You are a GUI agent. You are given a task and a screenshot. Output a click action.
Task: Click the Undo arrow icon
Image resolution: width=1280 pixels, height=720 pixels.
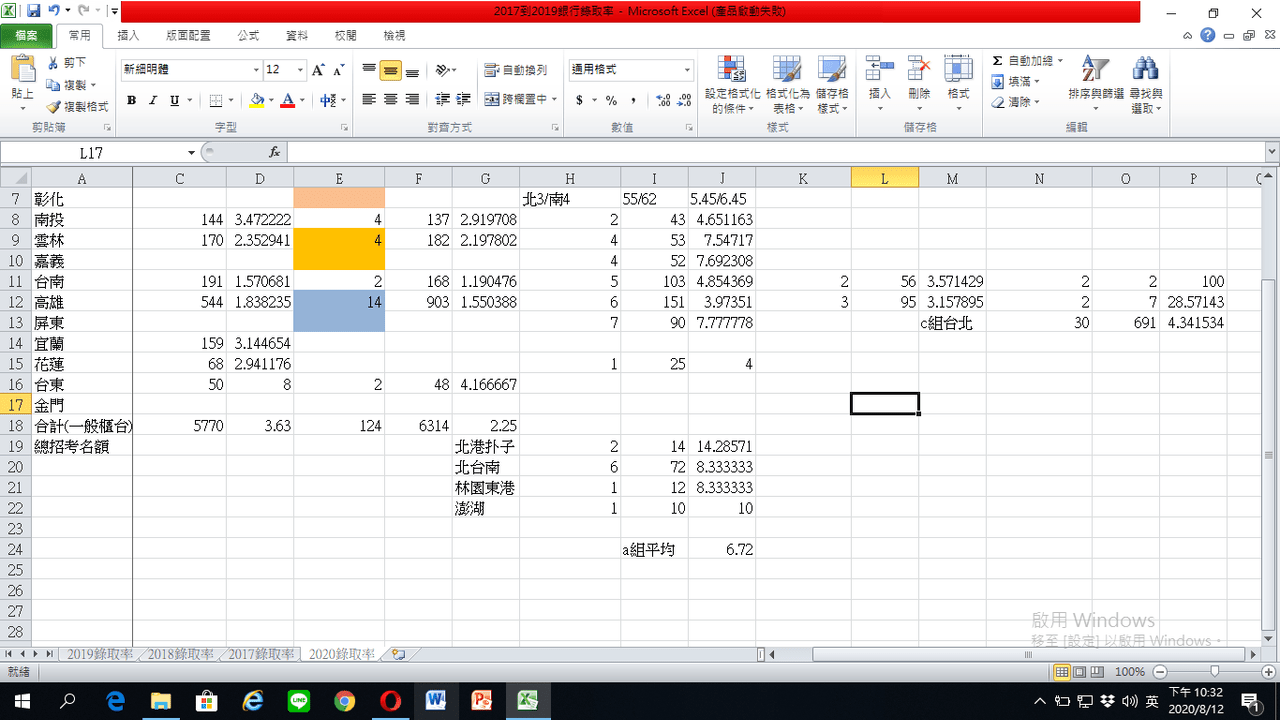point(54,12)
